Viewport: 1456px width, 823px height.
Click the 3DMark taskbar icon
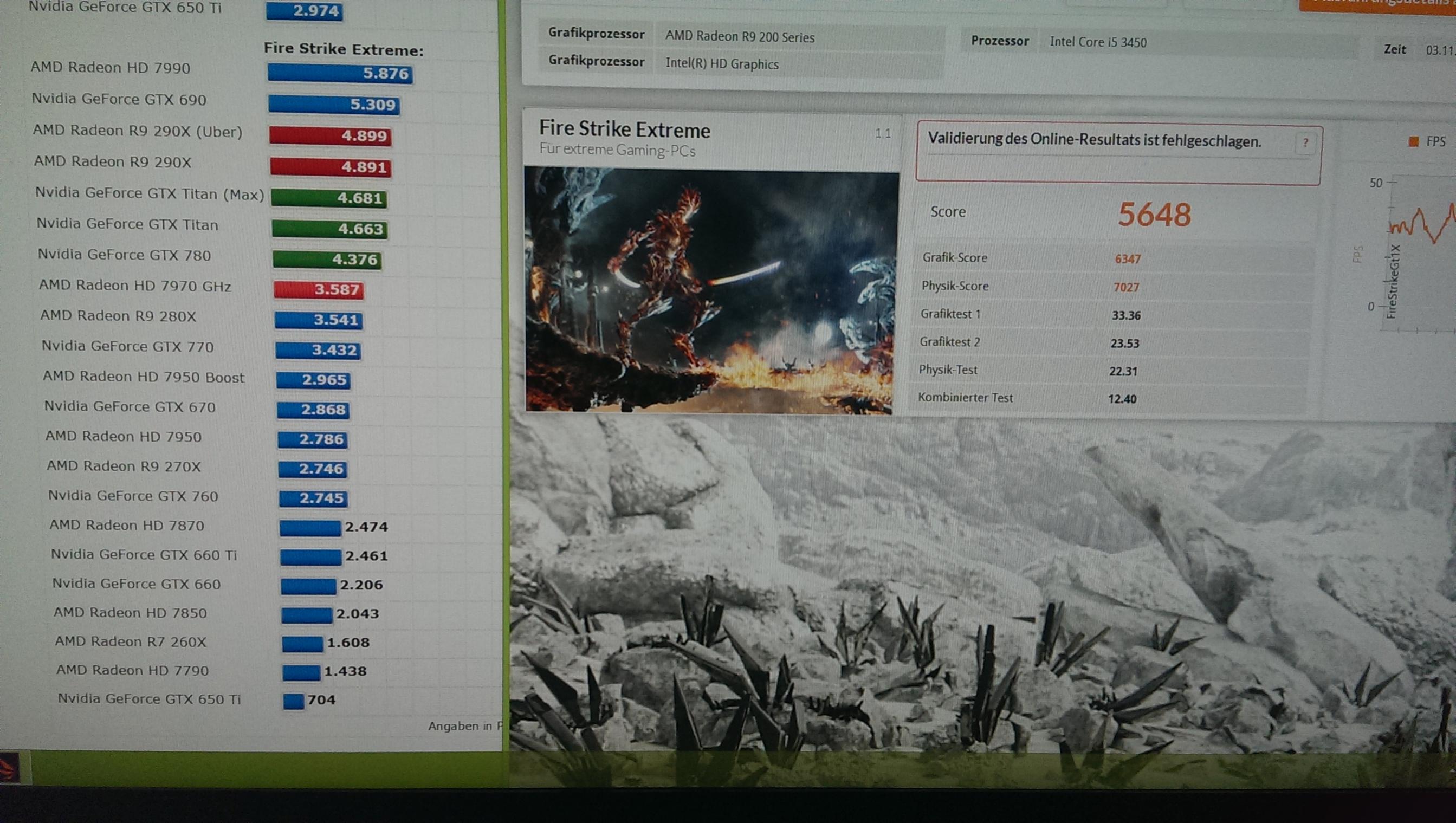pos(8,769)
